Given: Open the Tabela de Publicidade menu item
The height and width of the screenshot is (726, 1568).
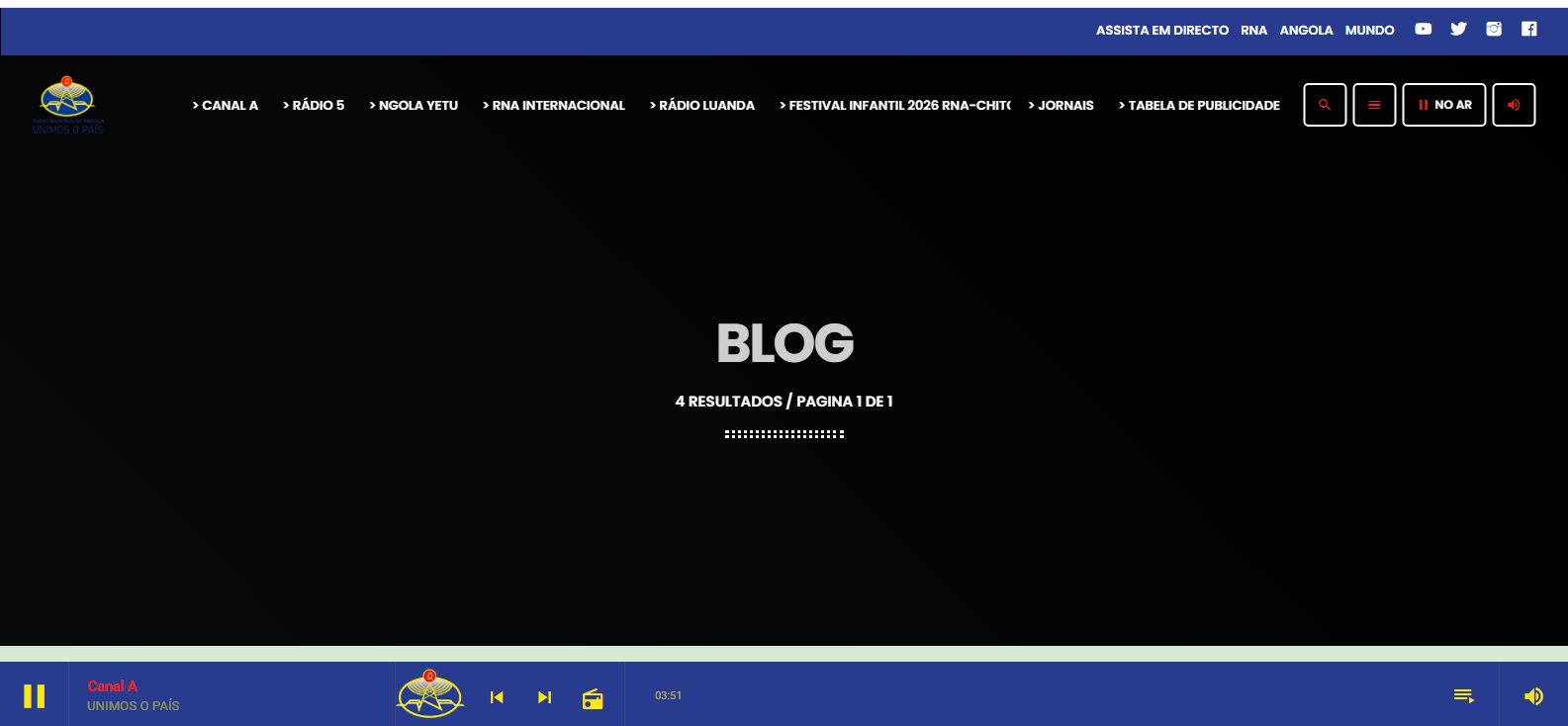Looking at the screenshot, I should point(1199,105).
